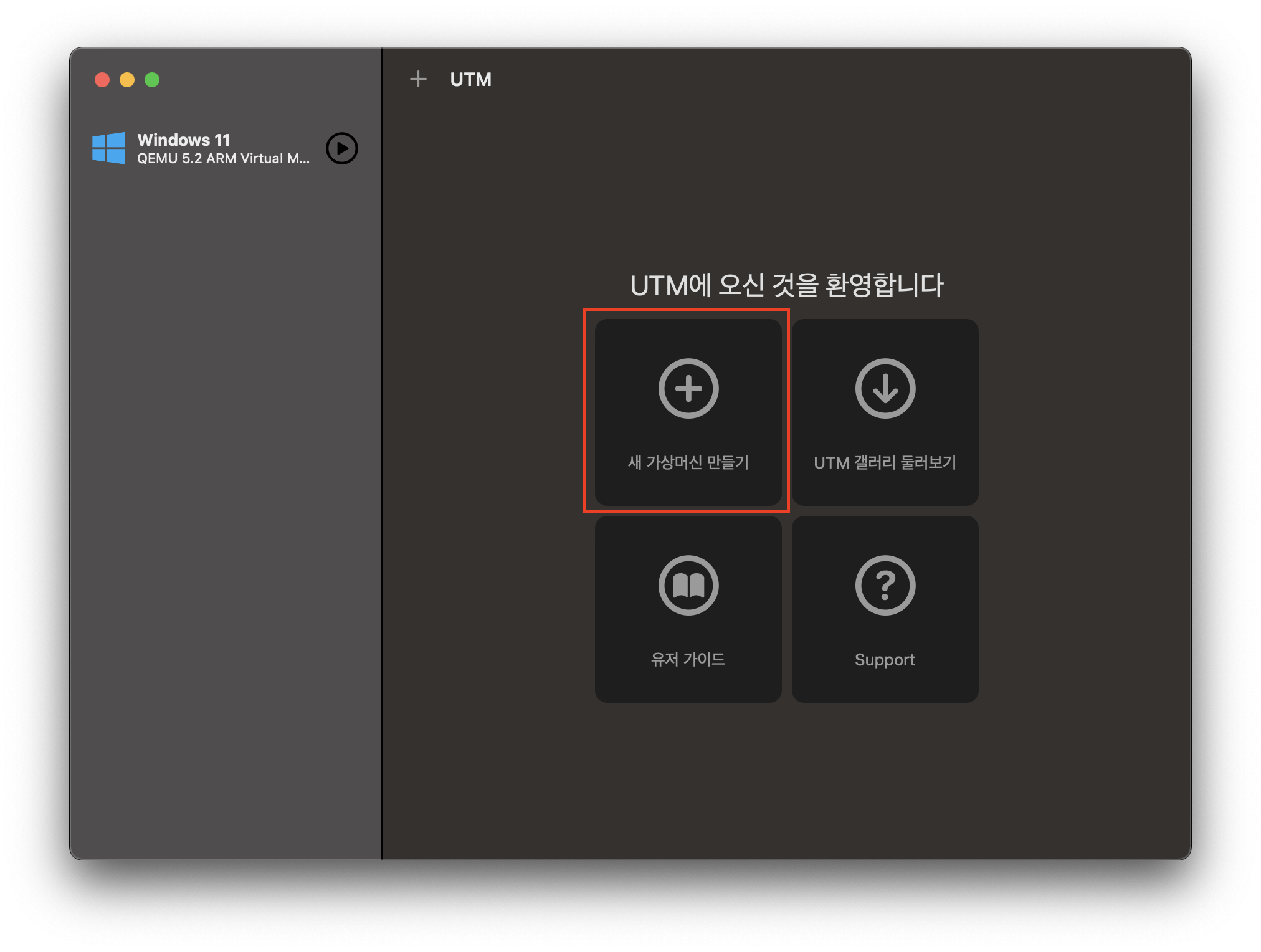Open the 유저 가이드 label

[688, 659]
